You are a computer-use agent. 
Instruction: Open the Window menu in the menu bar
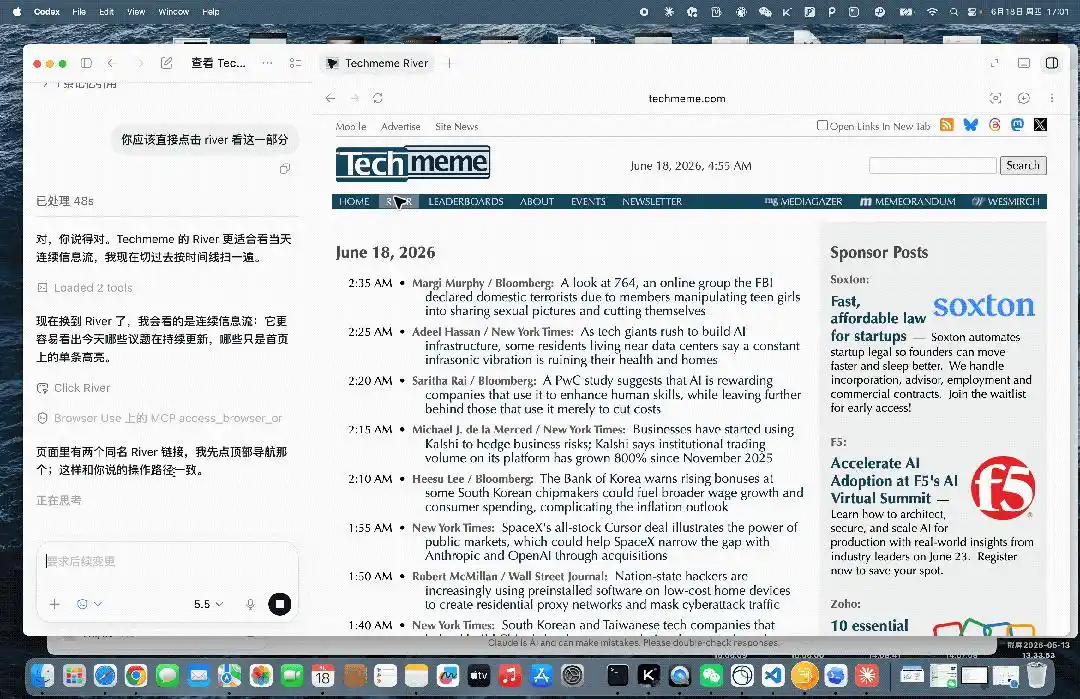pos(174,12)
